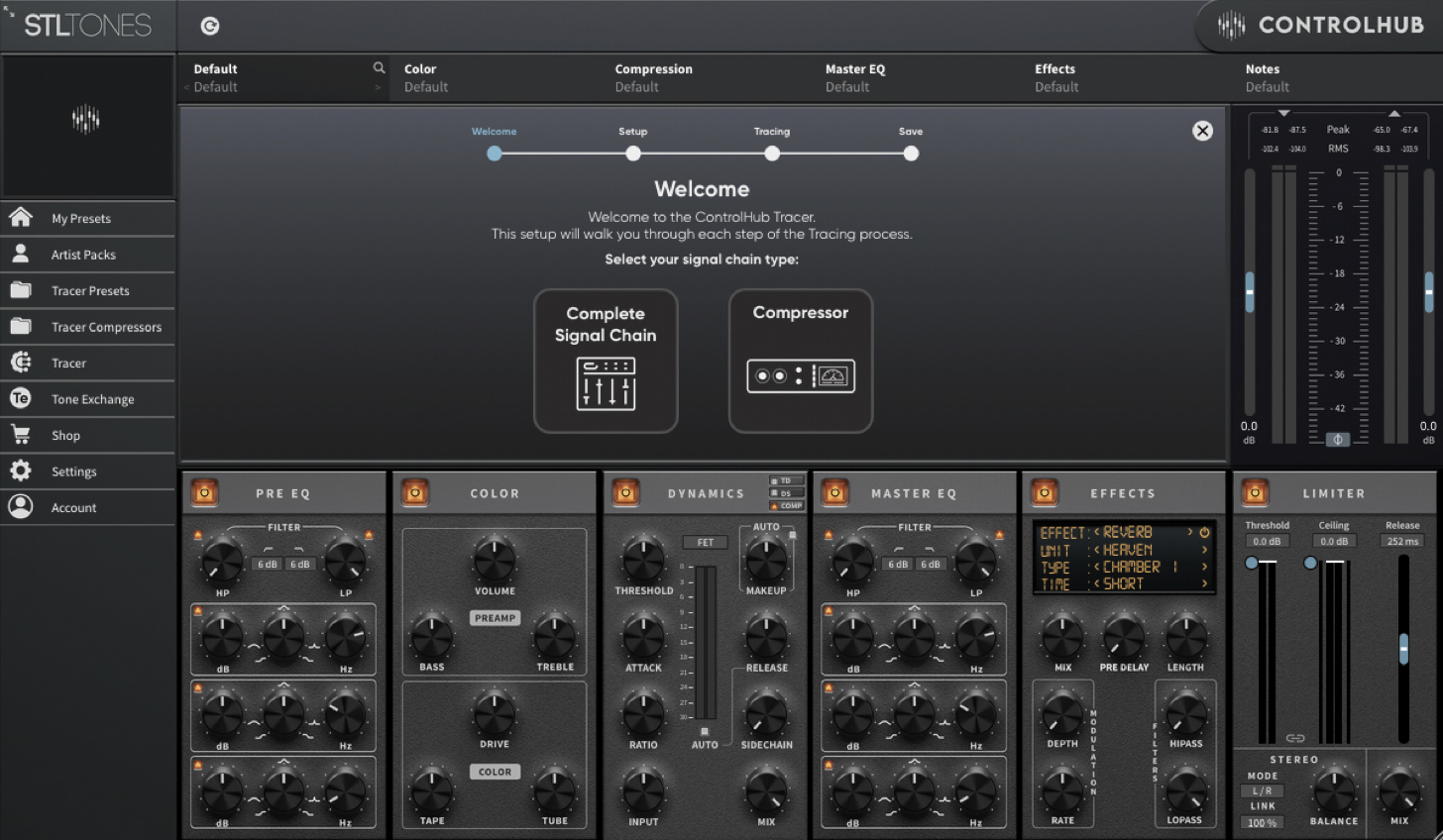Click the ControlHub logo
The width and height of the screenshot is (1443, 840).
tap(1321, 25)
